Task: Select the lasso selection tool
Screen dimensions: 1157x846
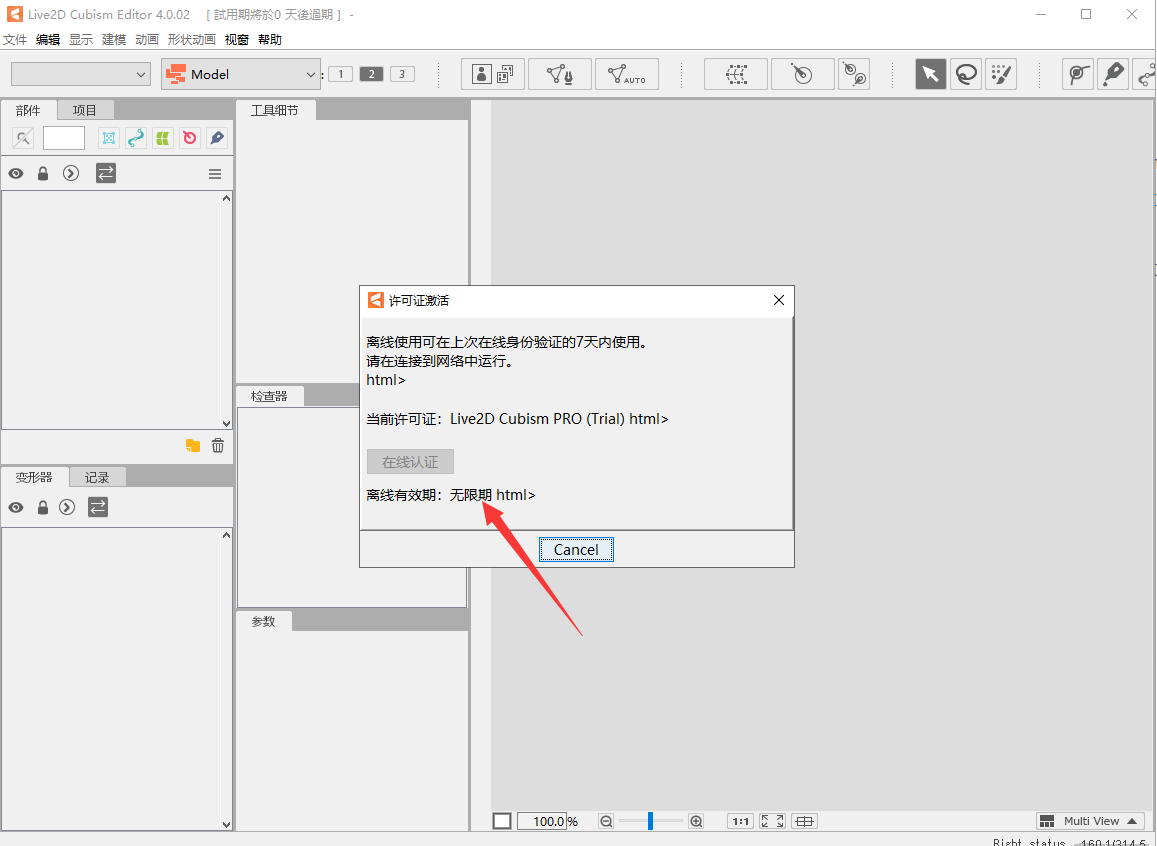Action: pyautogui.click(x=966, y=74)
